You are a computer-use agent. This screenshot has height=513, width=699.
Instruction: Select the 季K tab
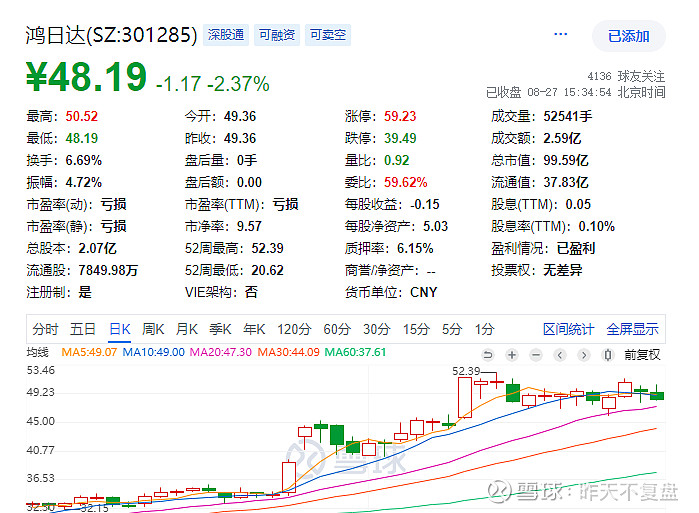220,329
